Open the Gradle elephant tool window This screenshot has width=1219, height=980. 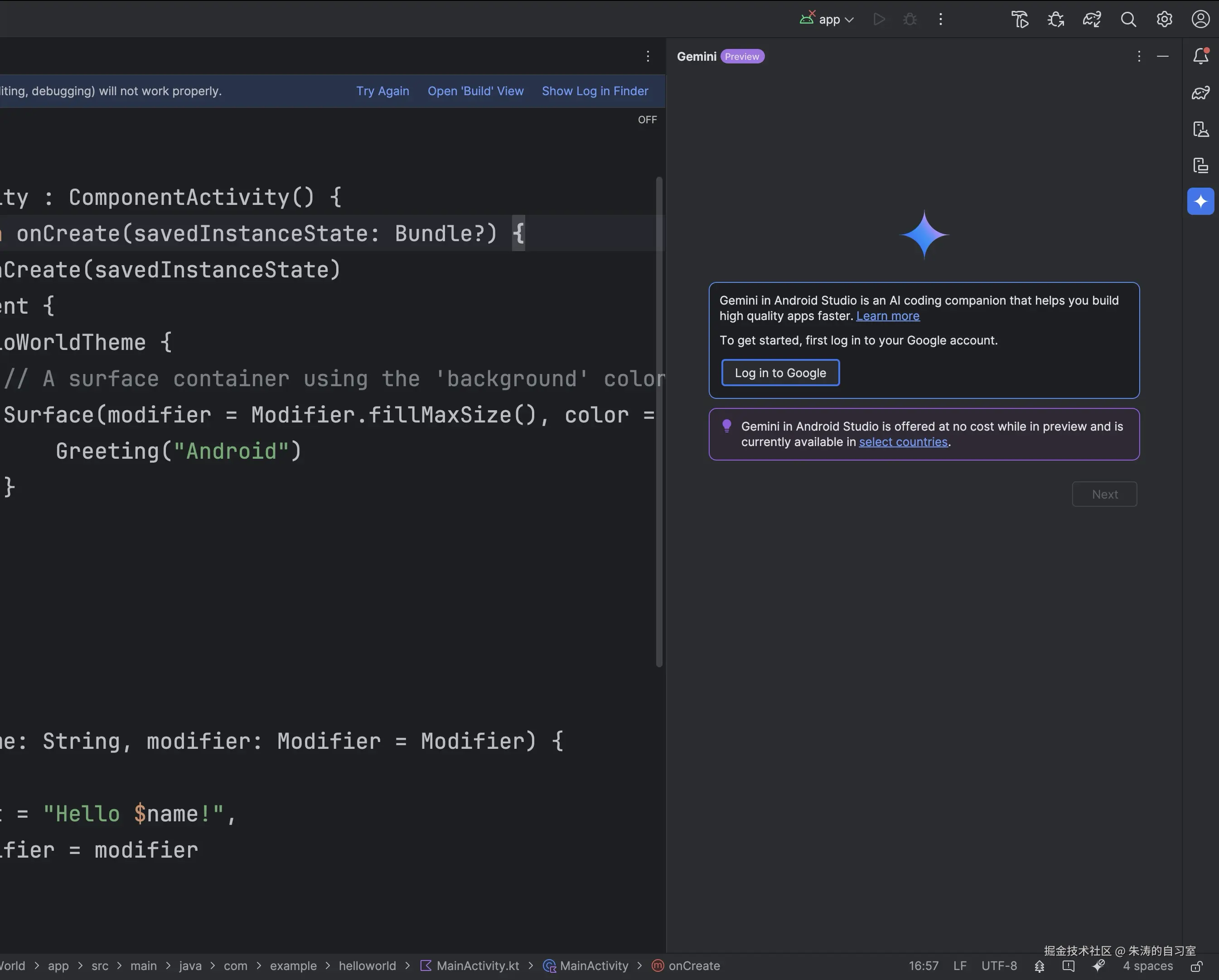click(x=1200, y=92)
